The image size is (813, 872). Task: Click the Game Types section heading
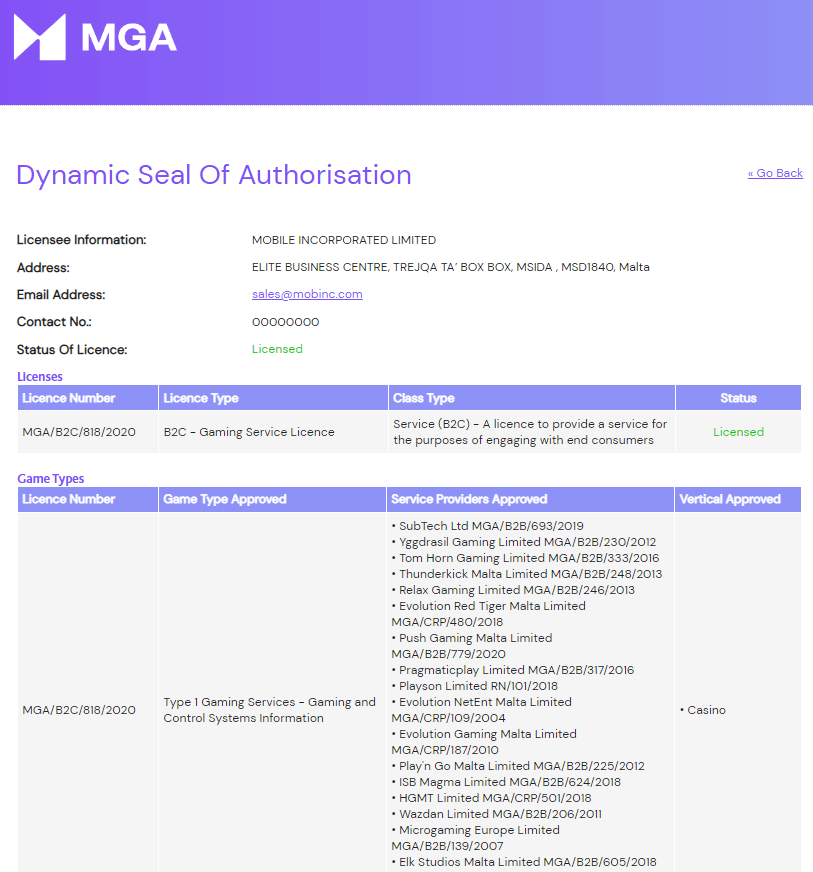click(x=51, y=478)
